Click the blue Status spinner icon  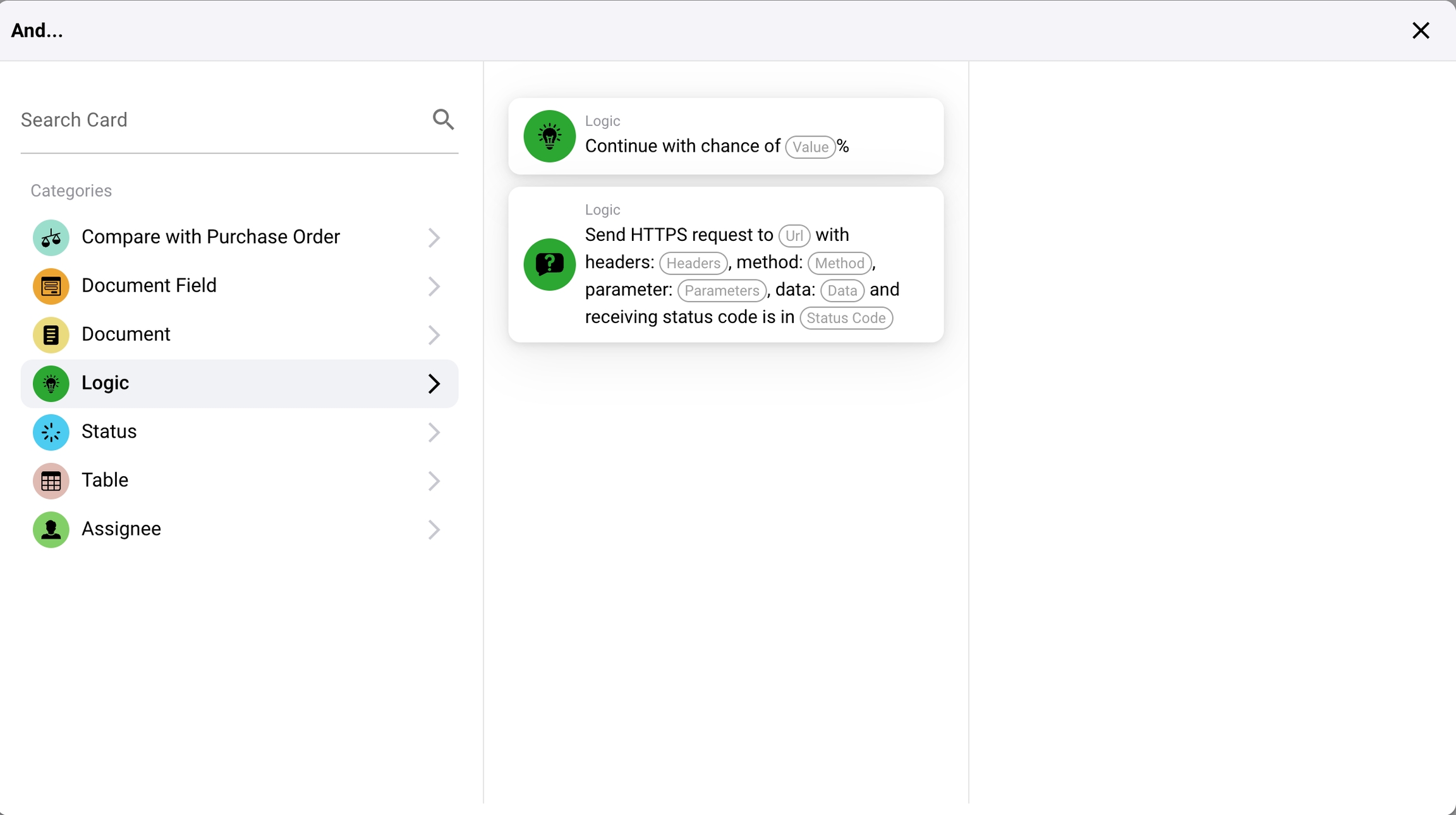pos(51,432)
